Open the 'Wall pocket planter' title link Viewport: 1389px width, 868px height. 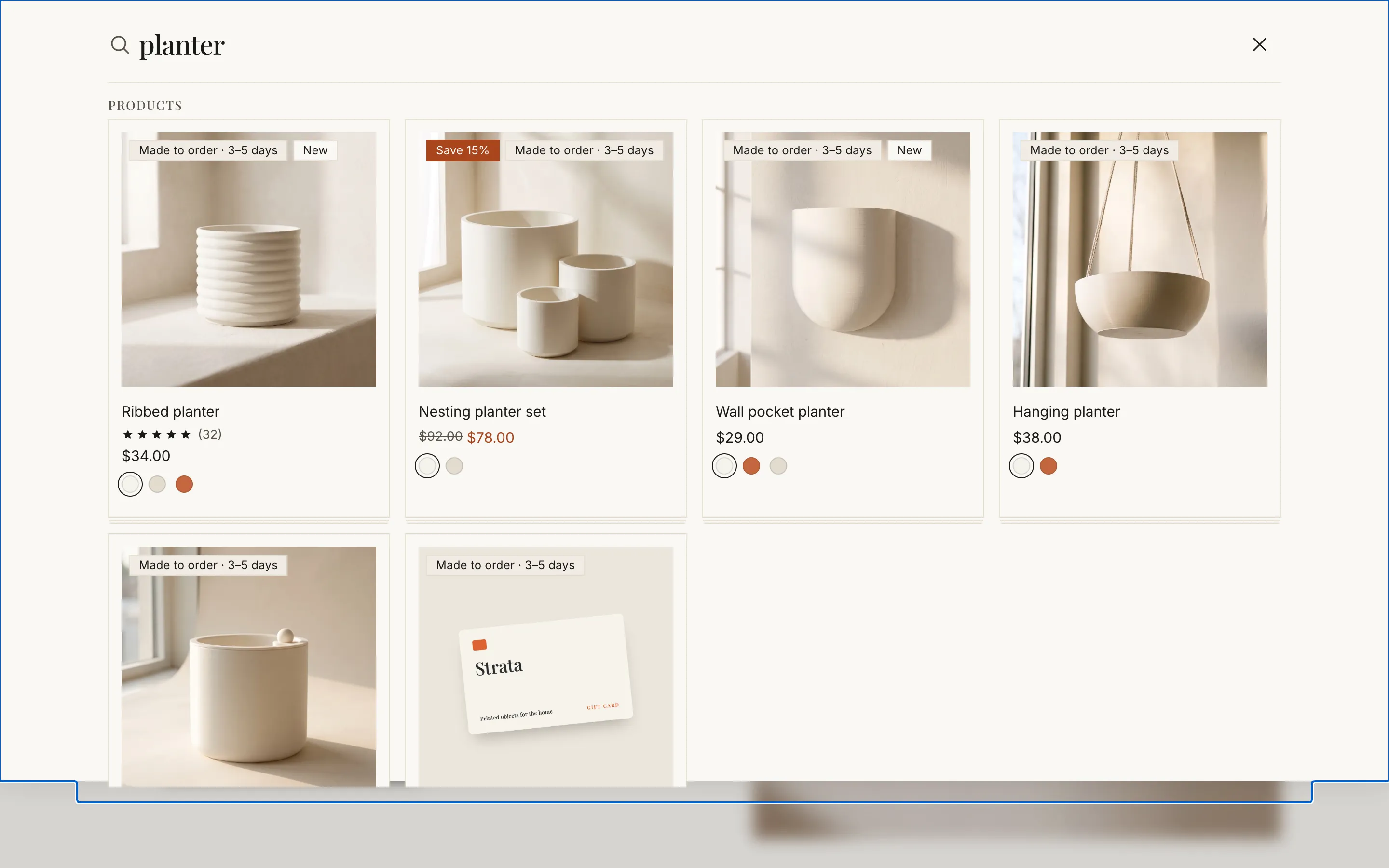[780, 412]
